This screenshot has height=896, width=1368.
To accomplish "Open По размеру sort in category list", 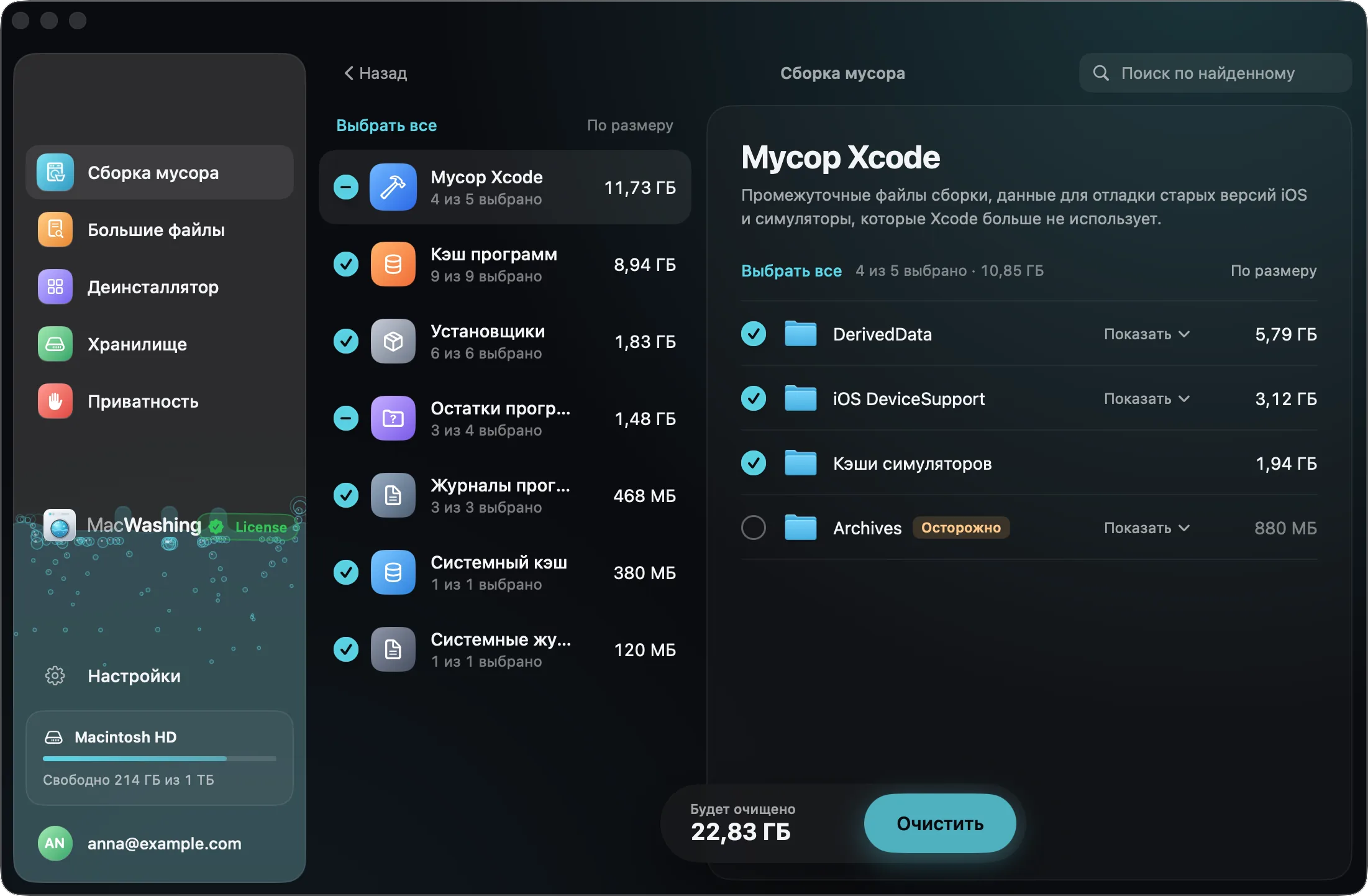I will [x=630, y=126].
